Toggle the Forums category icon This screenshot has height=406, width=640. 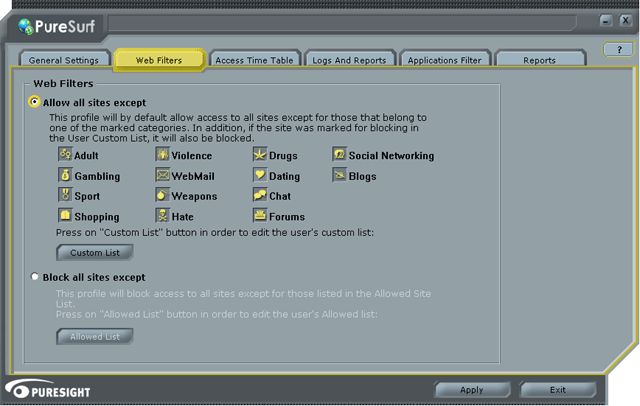pos(260,215)
